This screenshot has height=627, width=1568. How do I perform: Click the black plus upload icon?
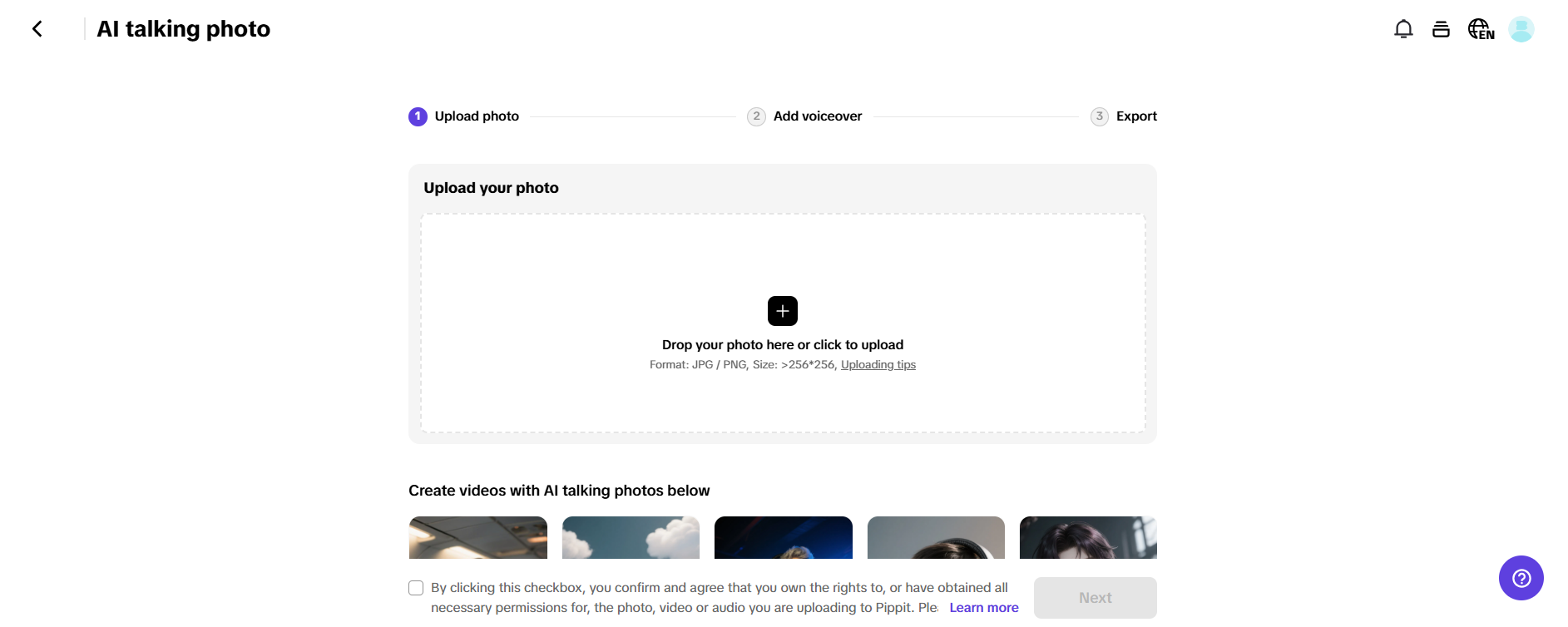coord(782,311)
